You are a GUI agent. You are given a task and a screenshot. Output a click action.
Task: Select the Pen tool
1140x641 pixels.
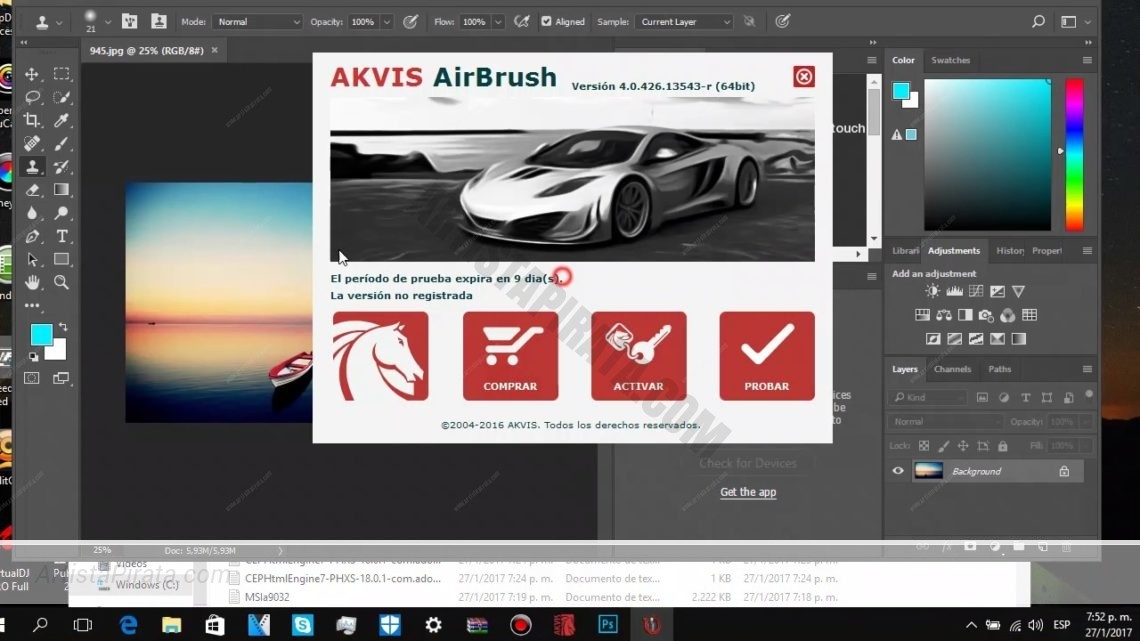point(32,236)
